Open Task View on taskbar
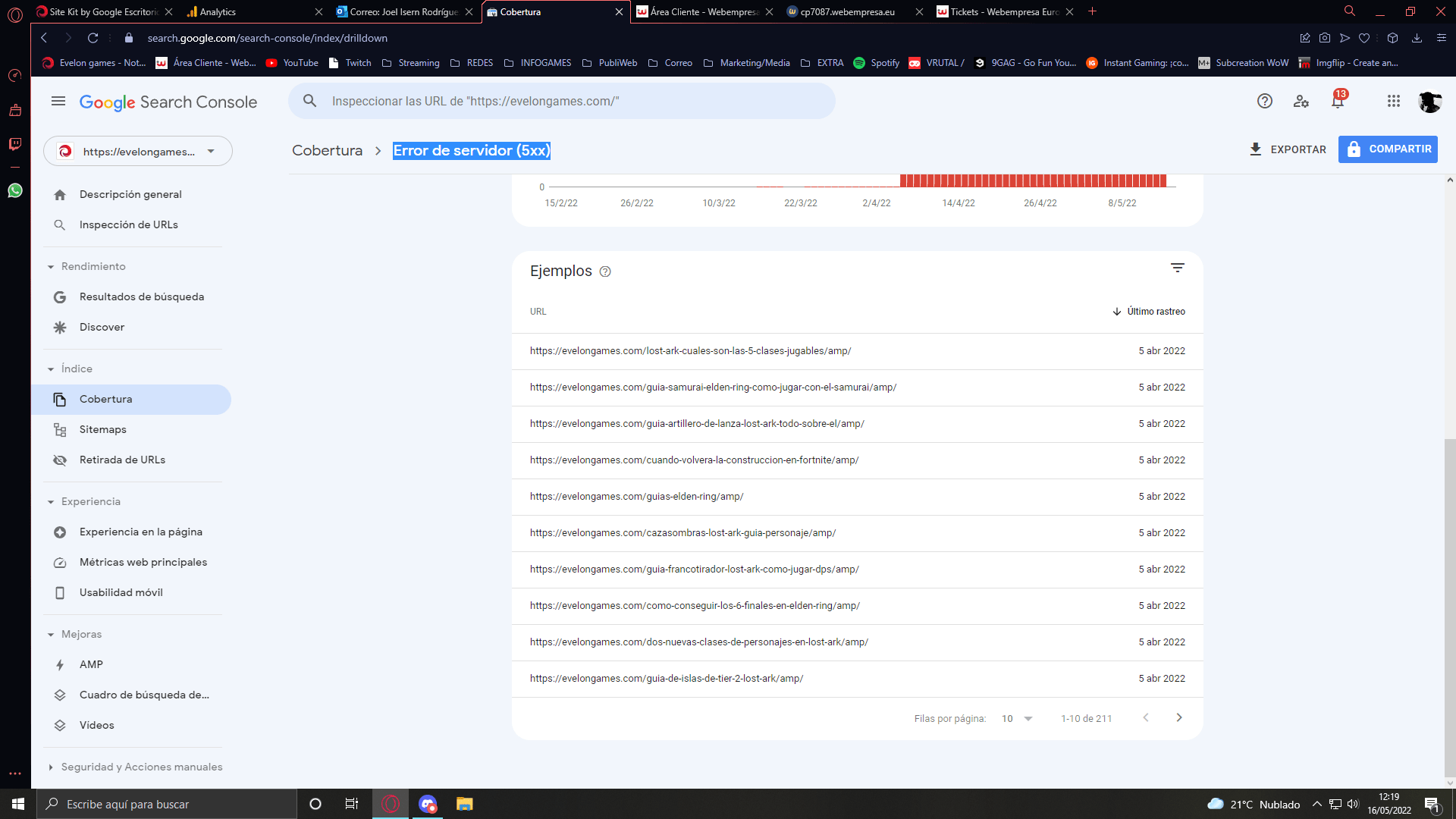 pos(352,804)
